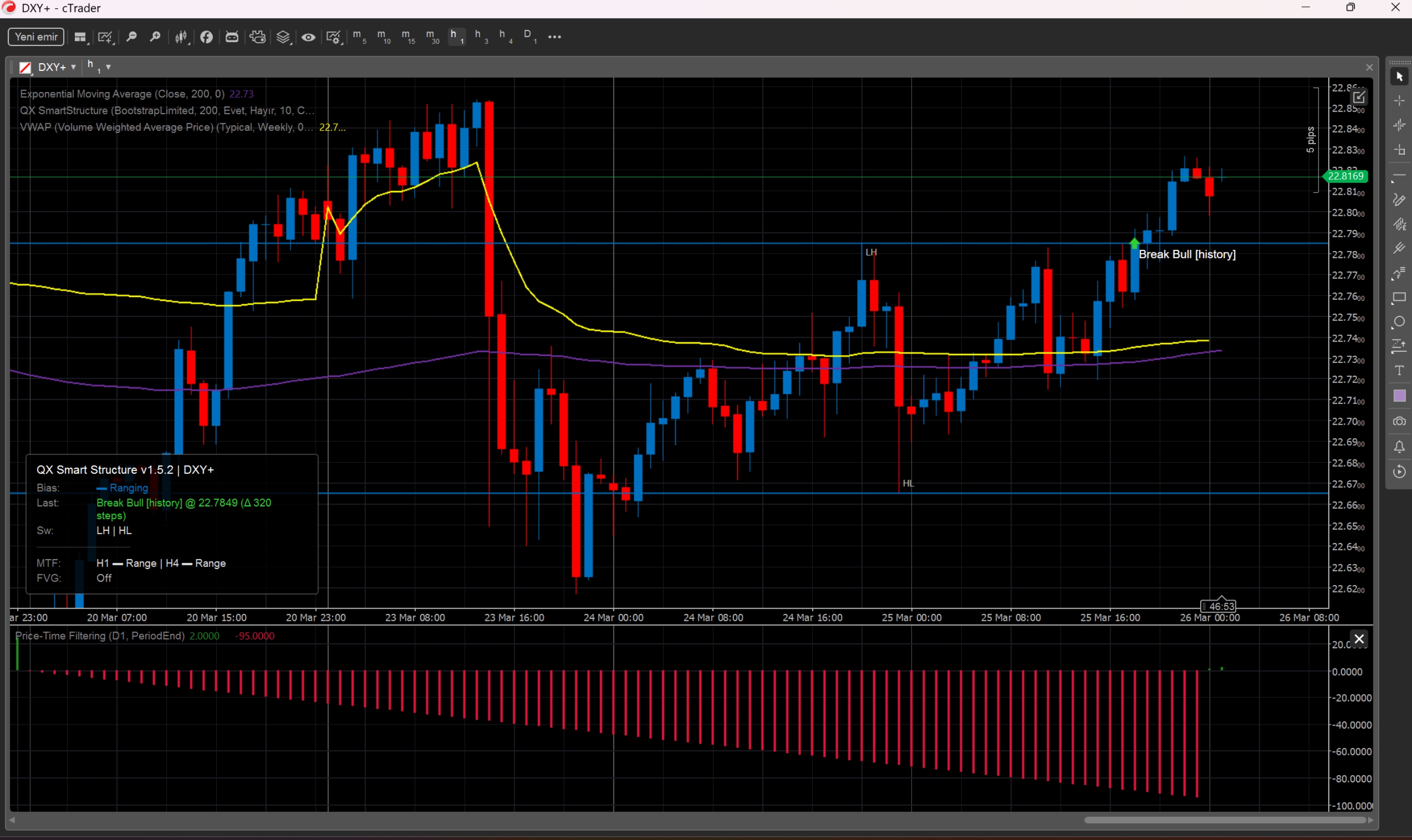Expand the timeframe dropdown next to h1
The width and height of the screenshot is (1412, 840).
(108, 68)
